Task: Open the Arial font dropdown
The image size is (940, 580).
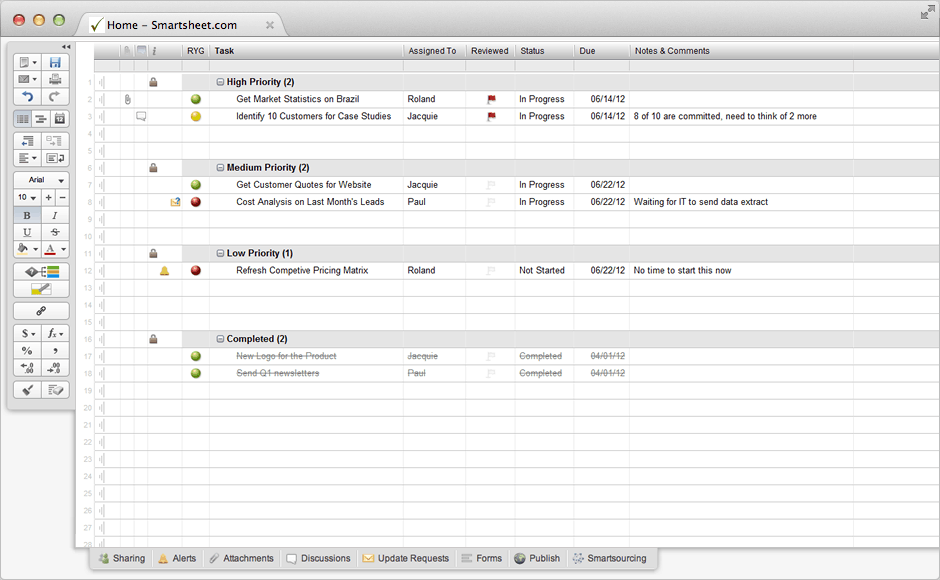Action: click(x=41, y=180)
